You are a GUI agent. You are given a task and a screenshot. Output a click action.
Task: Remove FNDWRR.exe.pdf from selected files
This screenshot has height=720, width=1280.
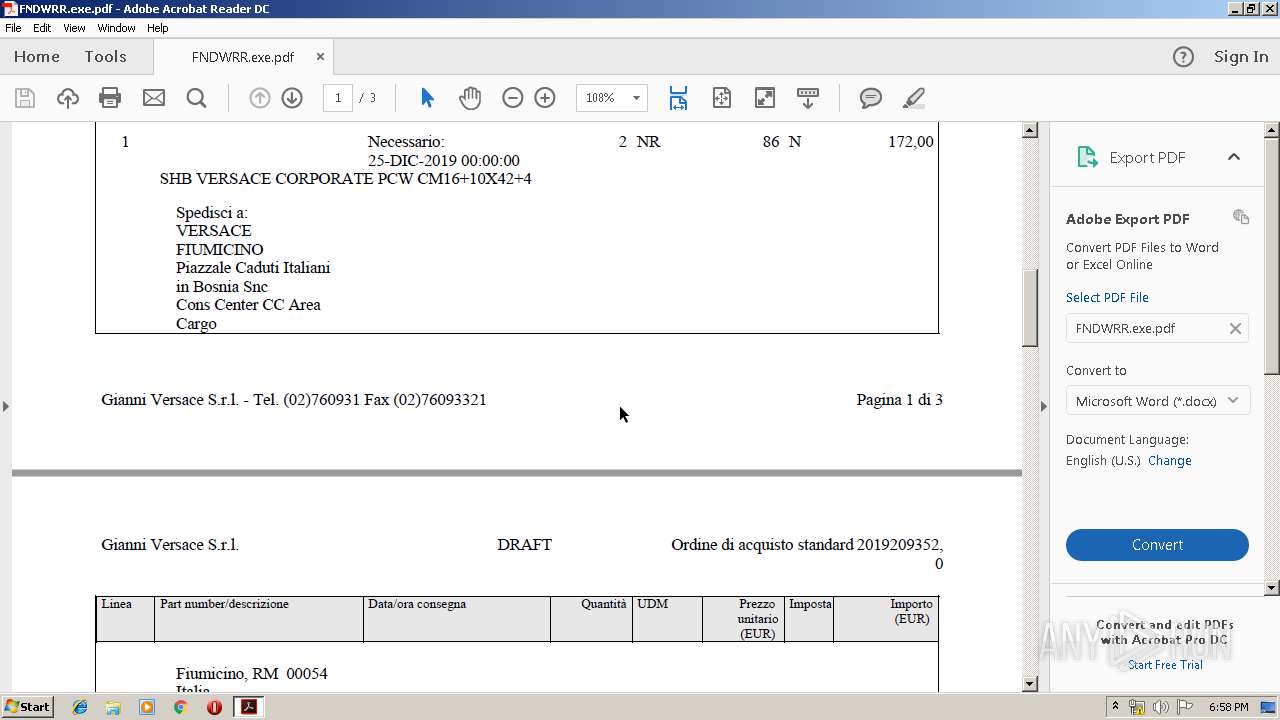pos(1235,328)
